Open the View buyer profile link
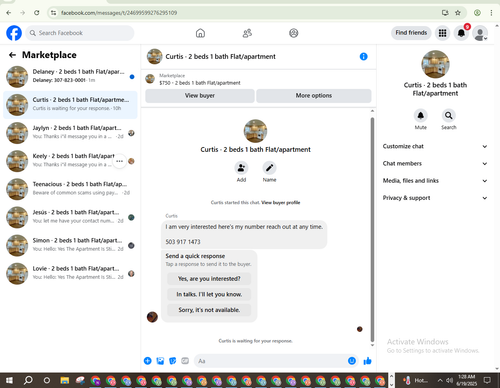This screenshot has height=388, width=500. pos(281,203)
